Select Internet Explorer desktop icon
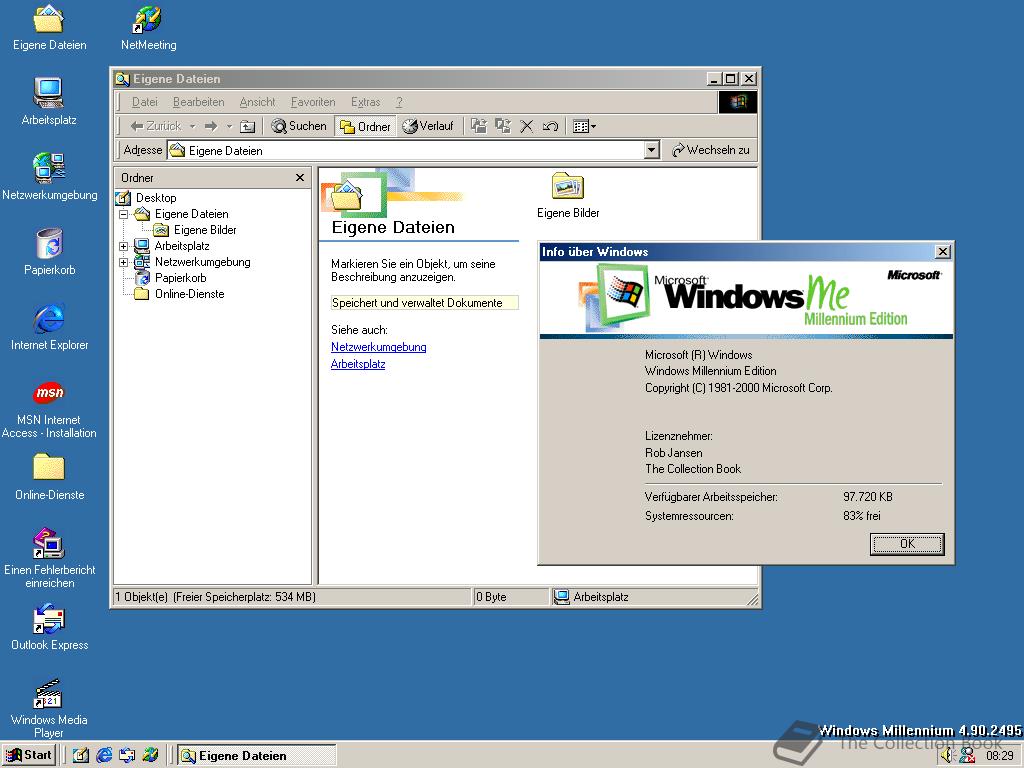This screenshot has height=768, width=1024. (x=49, y=327)
